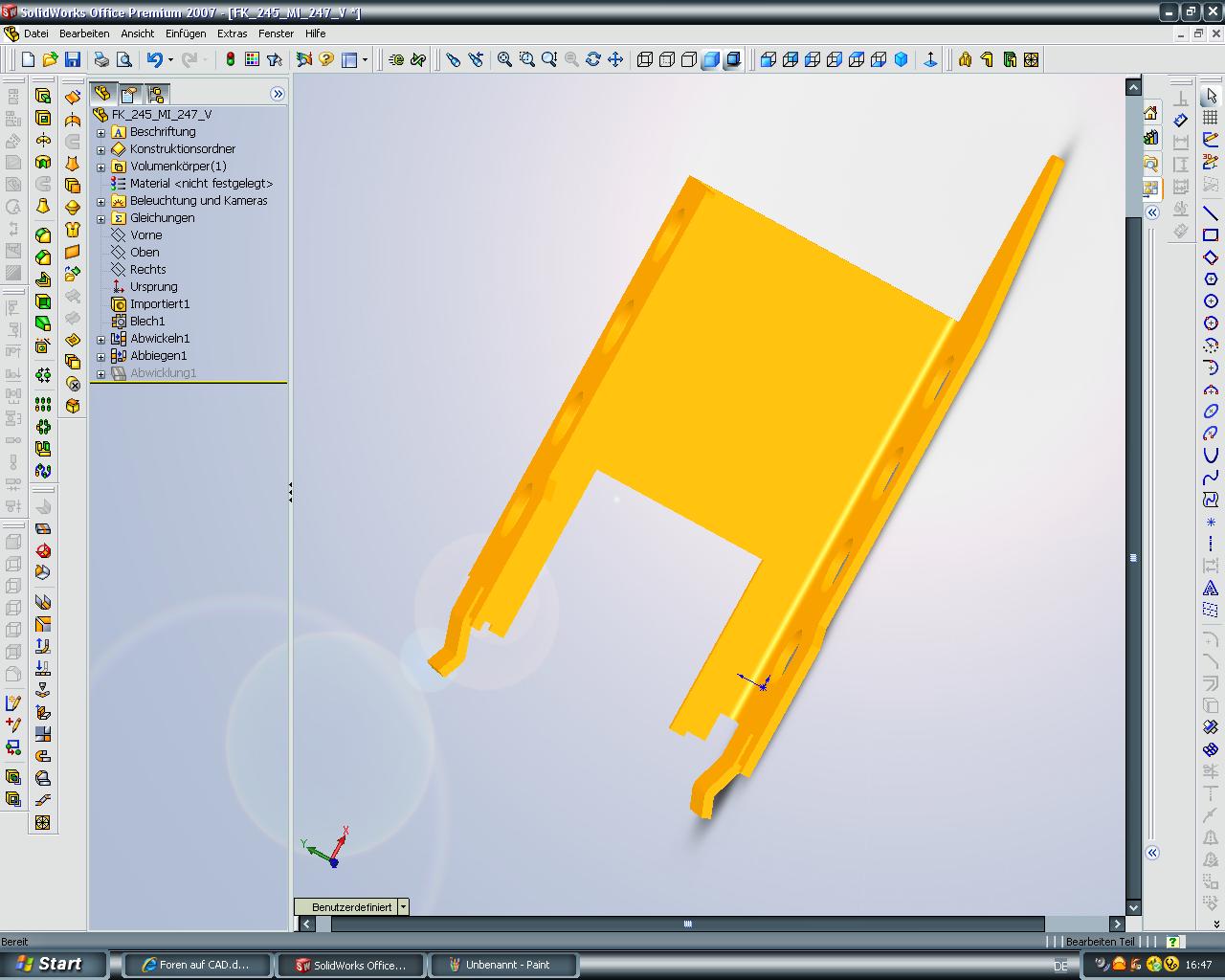Viewport: 1225px width, 980px height.
Task: Select the Rotate View tool
Action: point(593,59)
